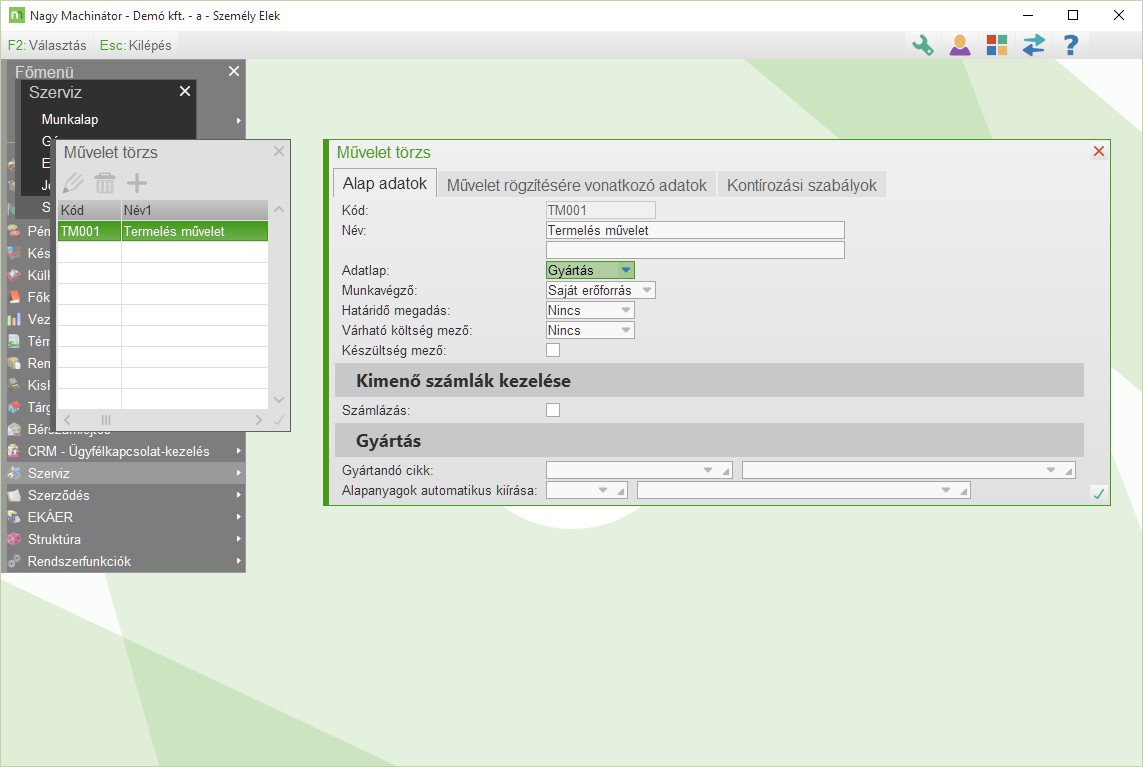Open the wrench settings icon
The width and height of the screenshot is (1143, 767).
pyautogui.click(x=923, y=45)
